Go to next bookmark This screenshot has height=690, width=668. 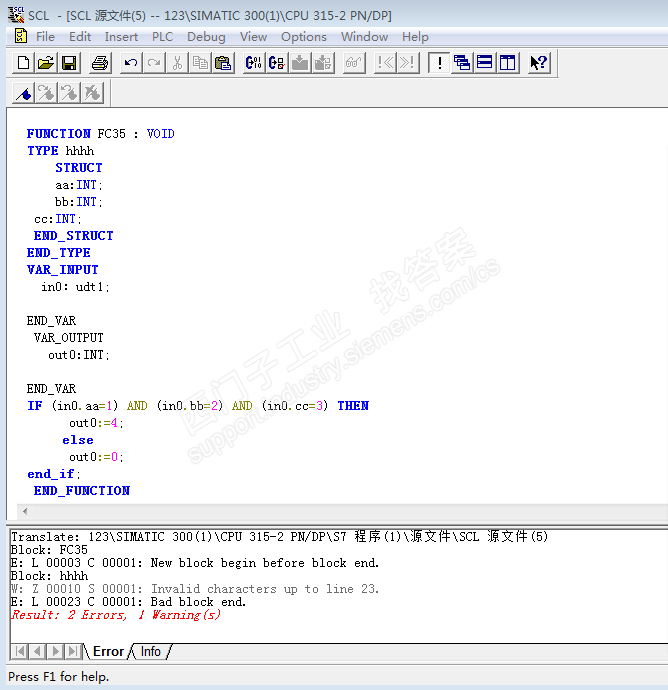(46, 93)
